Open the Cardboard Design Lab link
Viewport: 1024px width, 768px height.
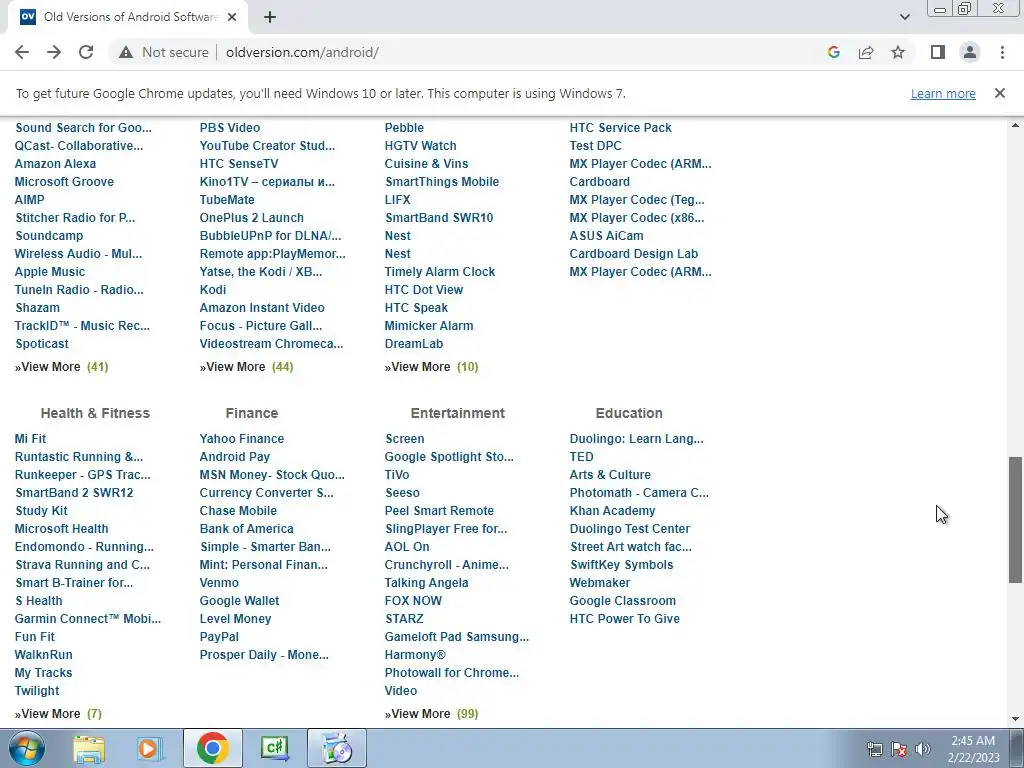click(633, 254)
